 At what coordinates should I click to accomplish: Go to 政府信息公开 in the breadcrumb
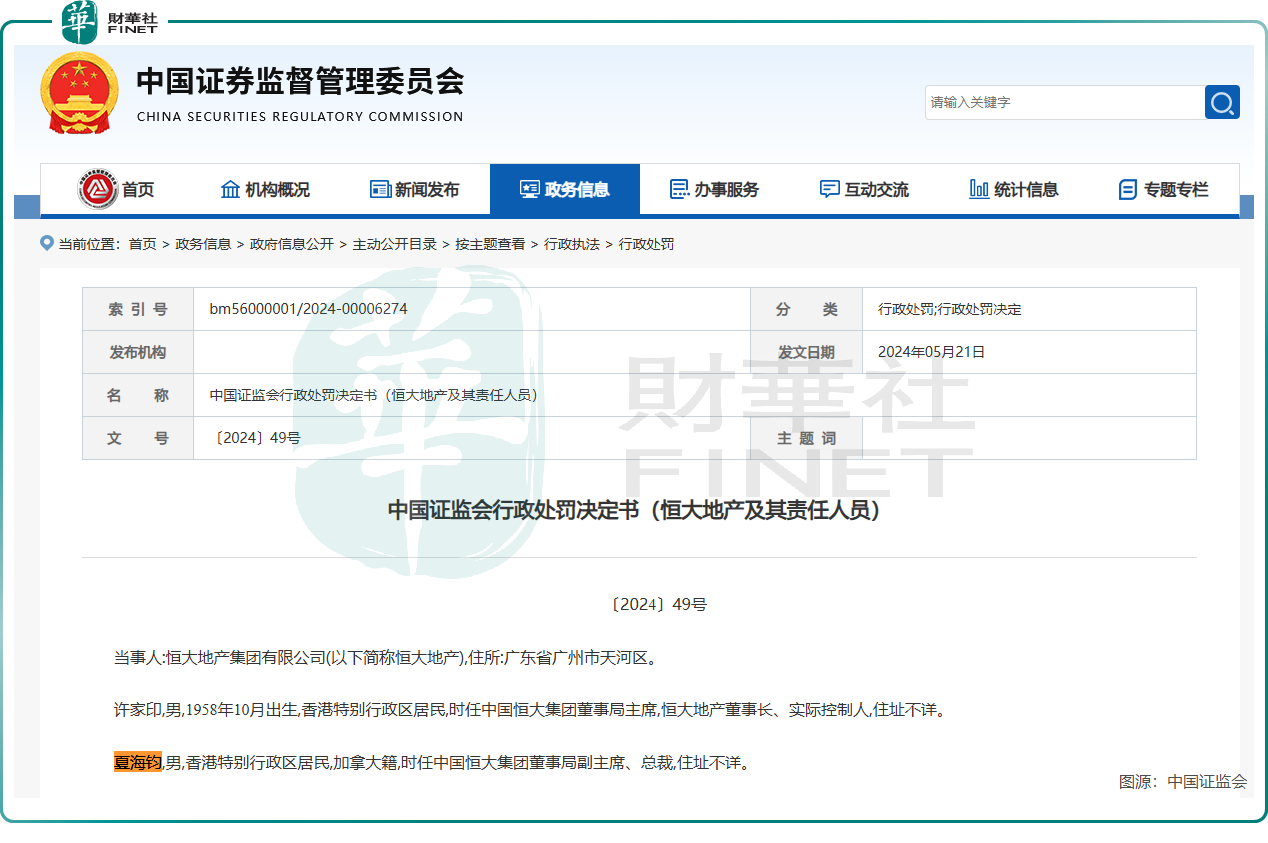[x=292, y=244]
